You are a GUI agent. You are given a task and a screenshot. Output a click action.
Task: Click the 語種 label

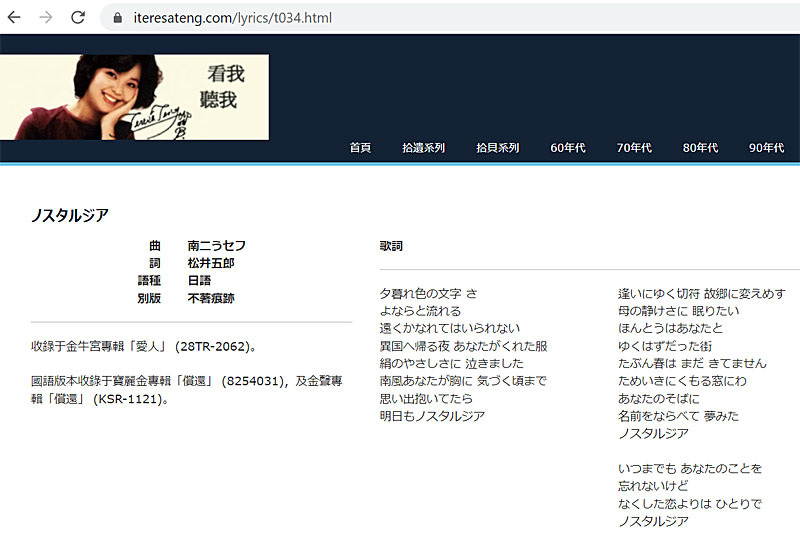[x=149, y=280]
